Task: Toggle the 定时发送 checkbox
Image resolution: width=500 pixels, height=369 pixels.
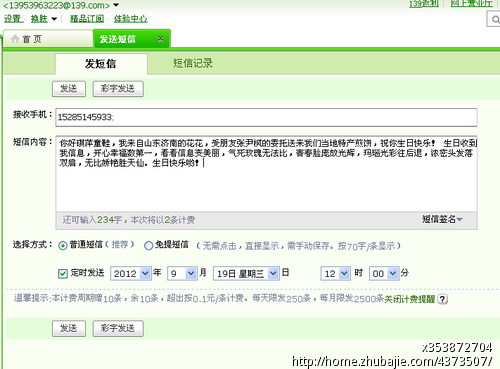Action: click(x=62, y=274)
